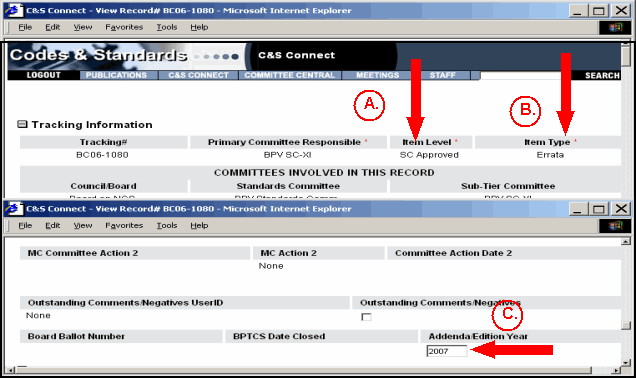Click vertical scrollbar thumb in bottom window
The width and height of the screenshot is (636, 378).
(626, 326)
